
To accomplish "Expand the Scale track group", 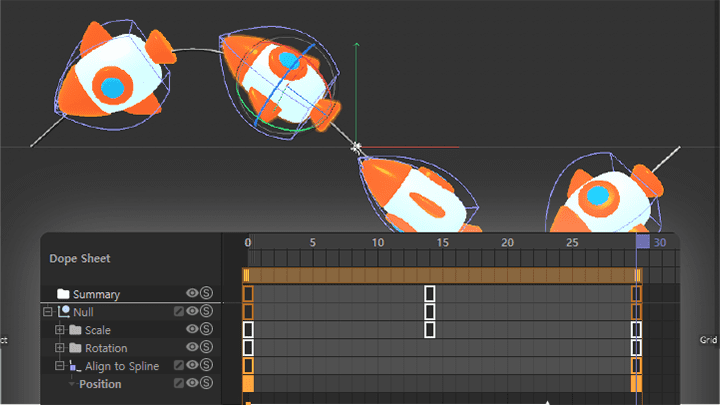I will 60,330.
